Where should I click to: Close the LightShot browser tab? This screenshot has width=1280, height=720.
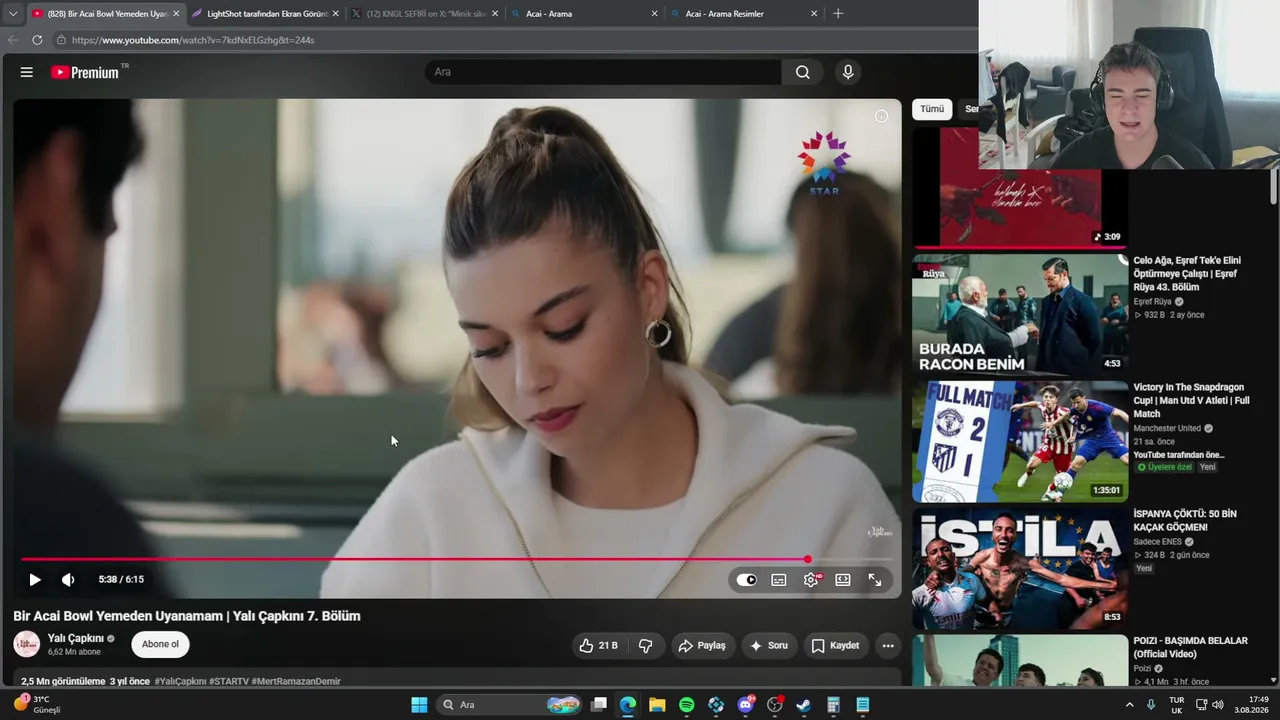[335, 14]
